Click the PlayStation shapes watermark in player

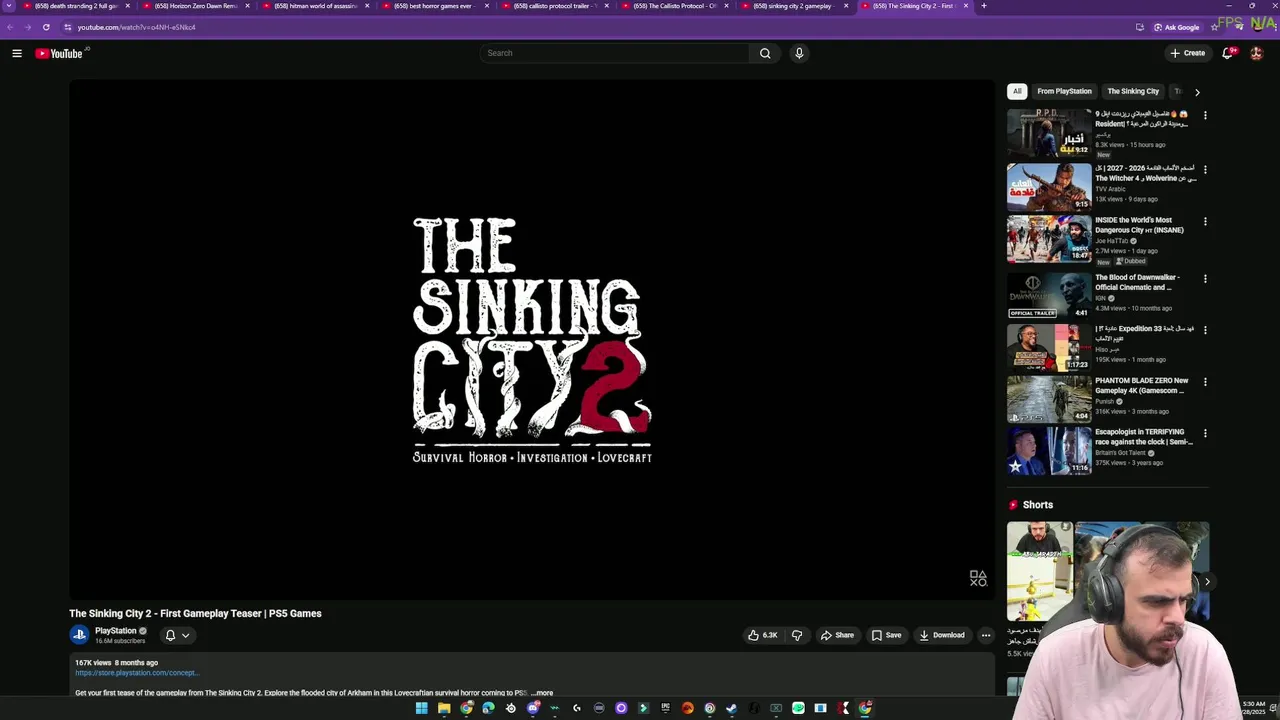pyautogui.click(x=978, y=578)
